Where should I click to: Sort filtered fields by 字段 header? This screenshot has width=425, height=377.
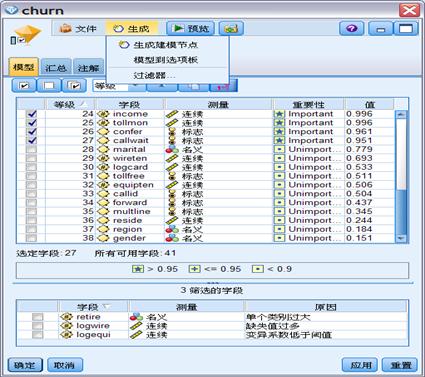click(93, 307)
